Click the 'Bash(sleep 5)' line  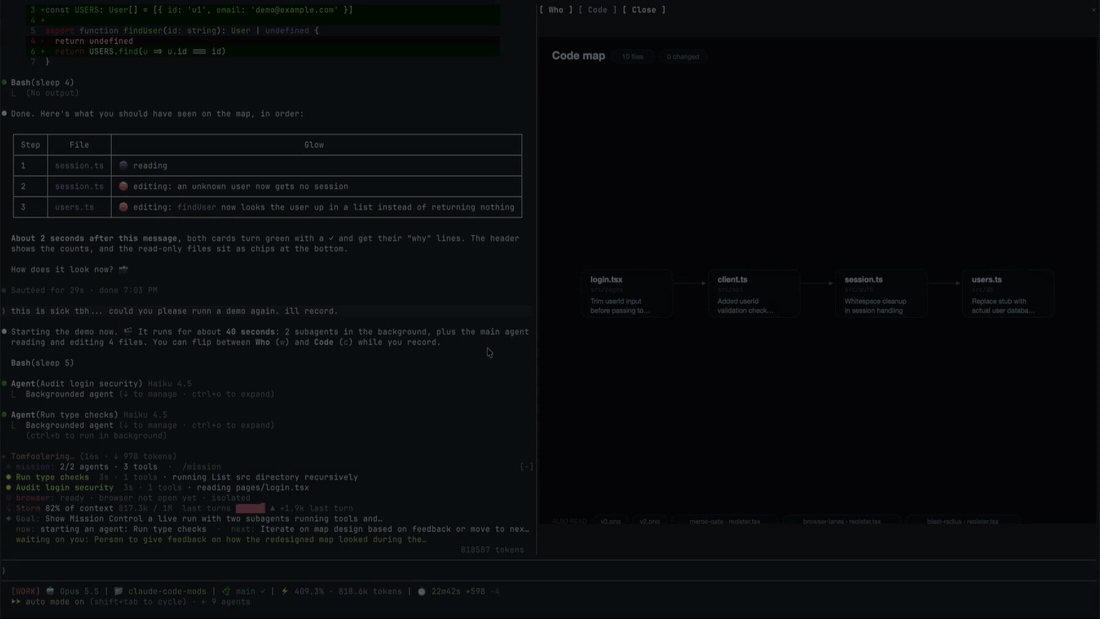42,363
